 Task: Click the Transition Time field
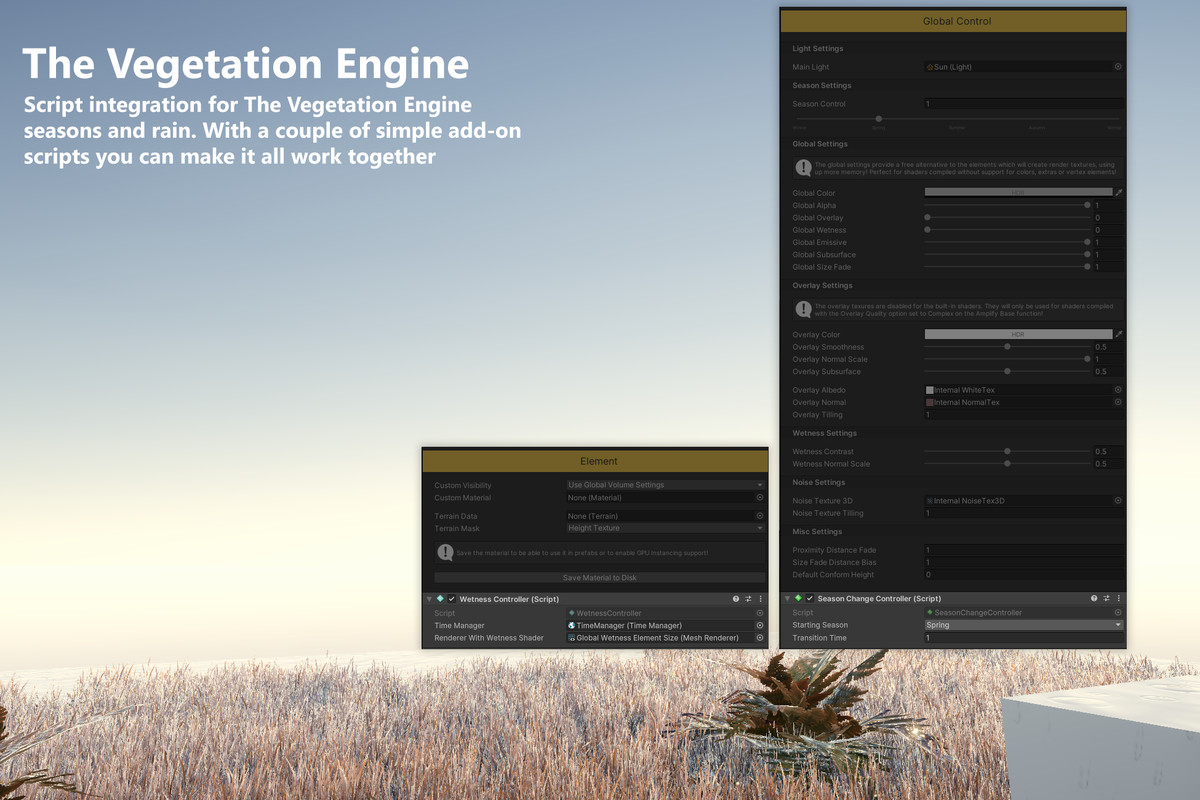click(x=1024, y=637)
